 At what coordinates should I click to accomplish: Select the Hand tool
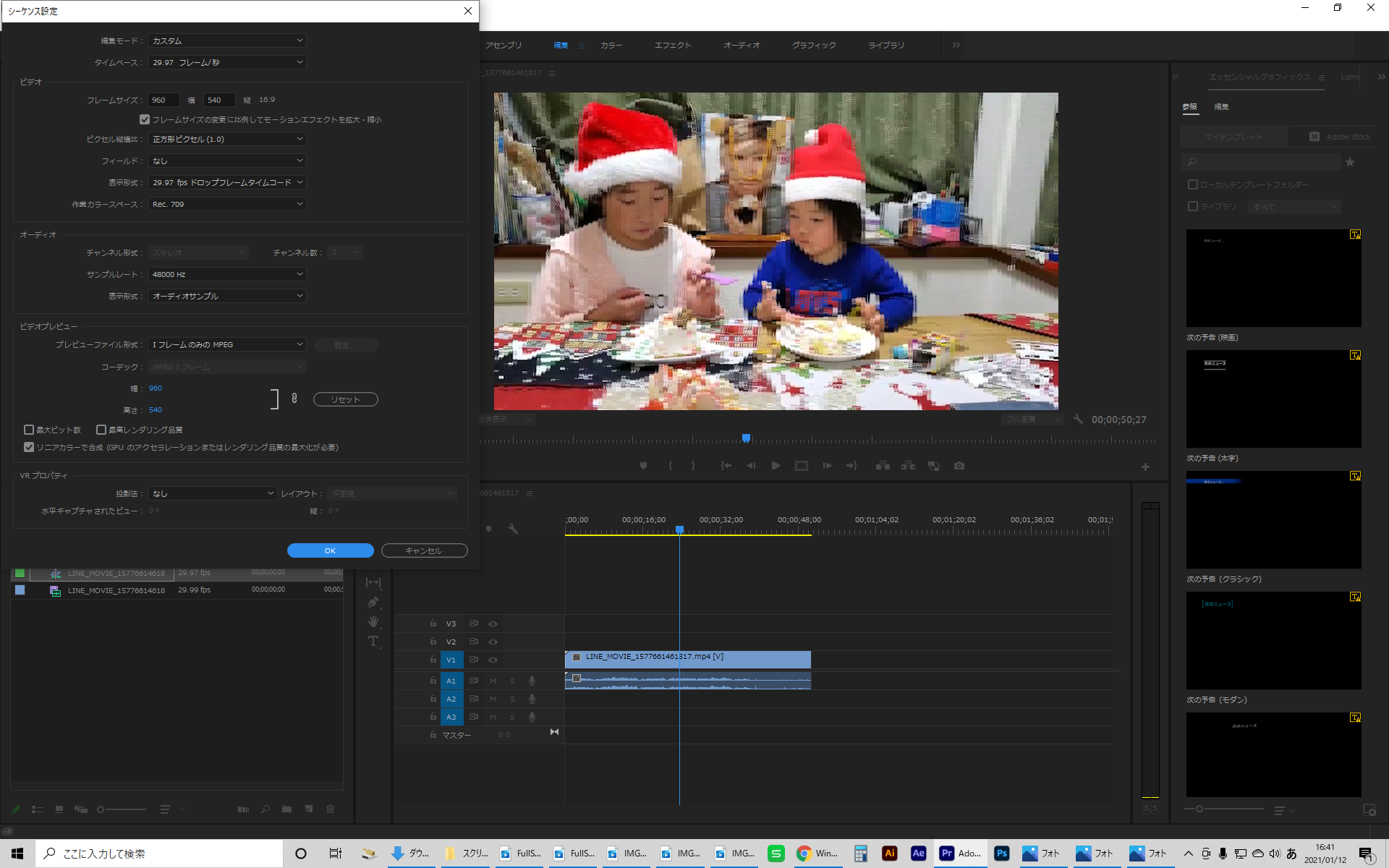pos(373,621)
